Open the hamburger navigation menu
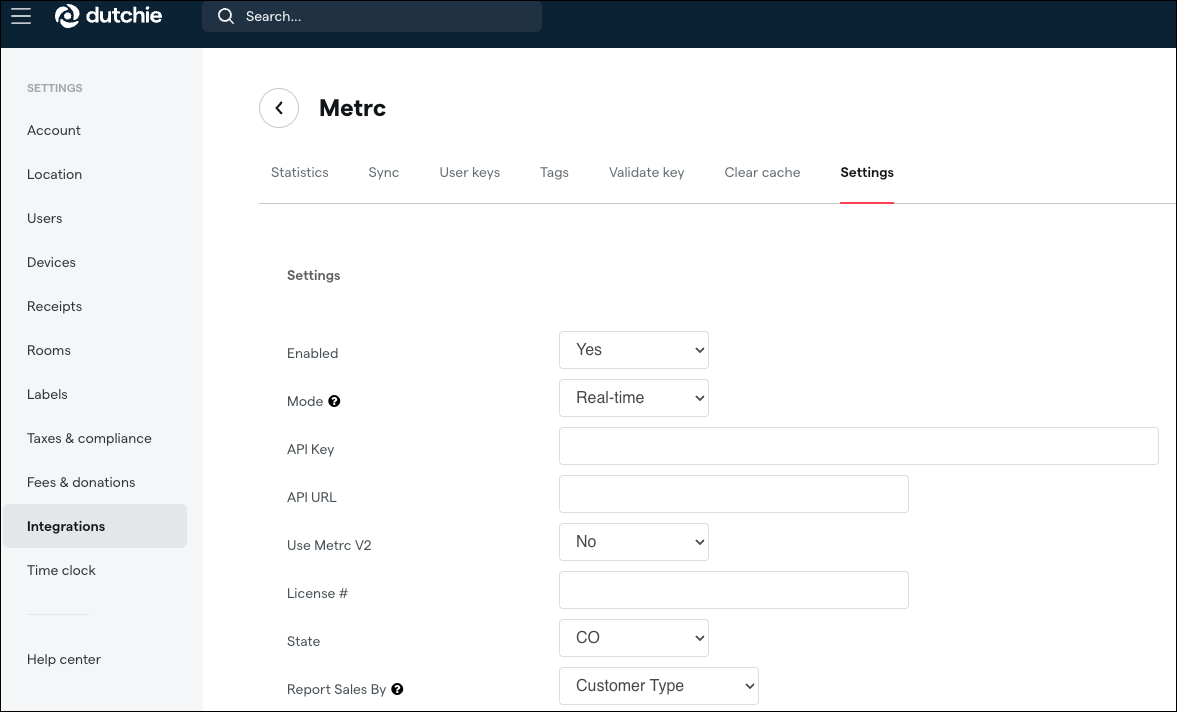 click(x=20, y=15)
